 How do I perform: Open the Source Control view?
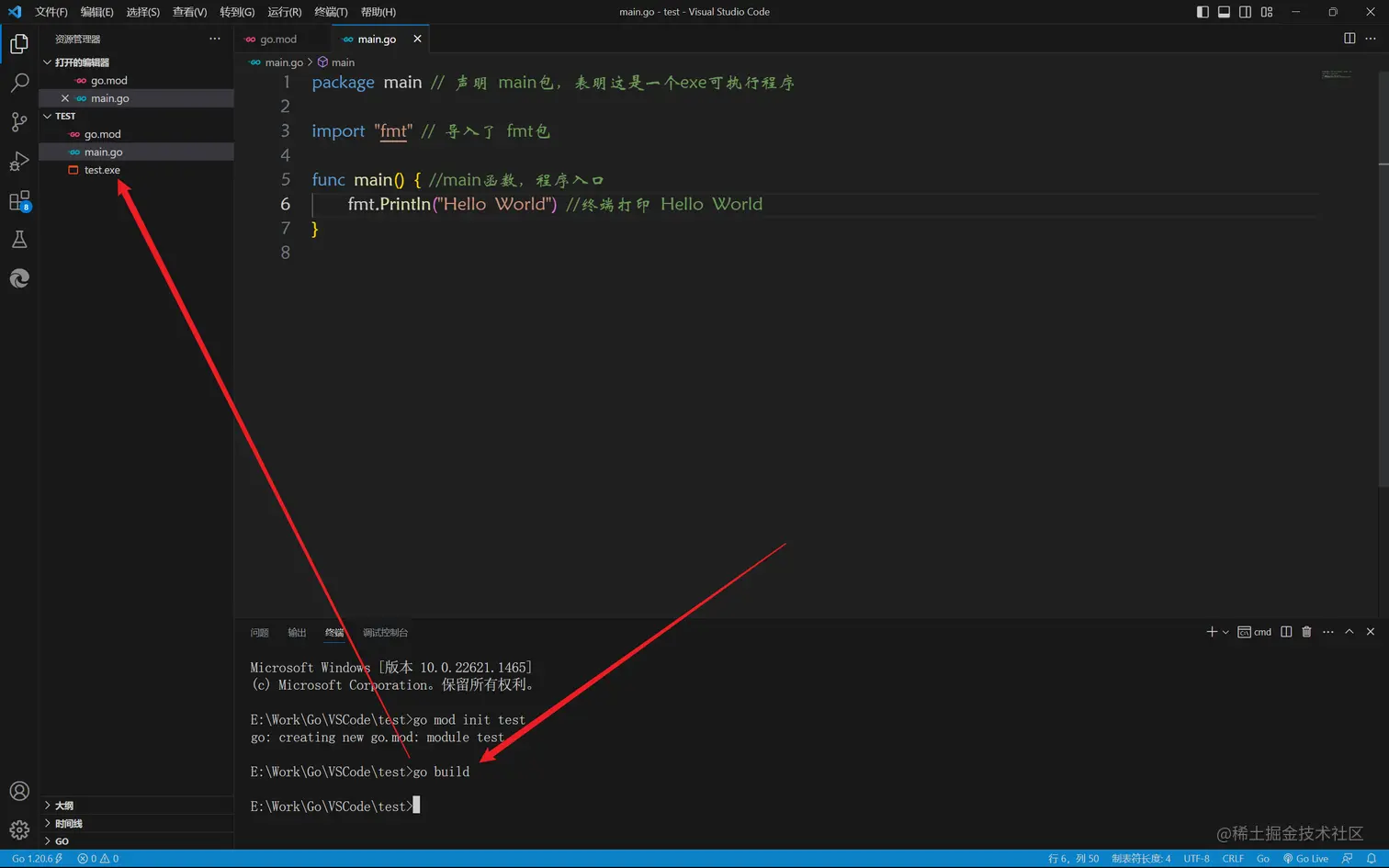click(x=19, y=122)
